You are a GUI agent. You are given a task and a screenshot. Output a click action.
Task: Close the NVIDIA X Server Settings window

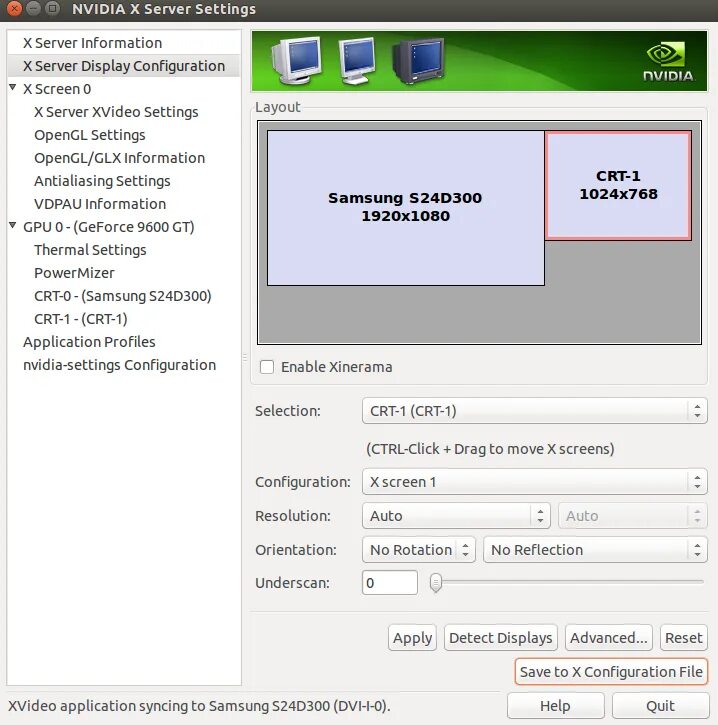tap(14, 9)
